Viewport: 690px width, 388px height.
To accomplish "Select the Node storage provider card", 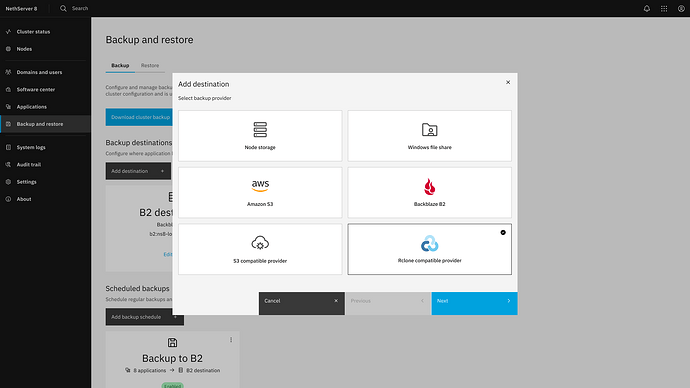I will (x=260, y=135).
